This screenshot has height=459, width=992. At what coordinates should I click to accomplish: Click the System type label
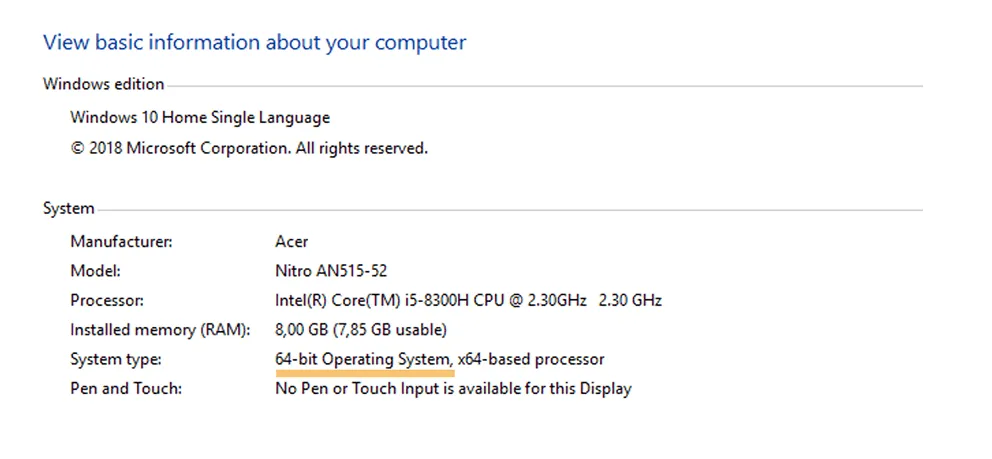coord(116,360)
